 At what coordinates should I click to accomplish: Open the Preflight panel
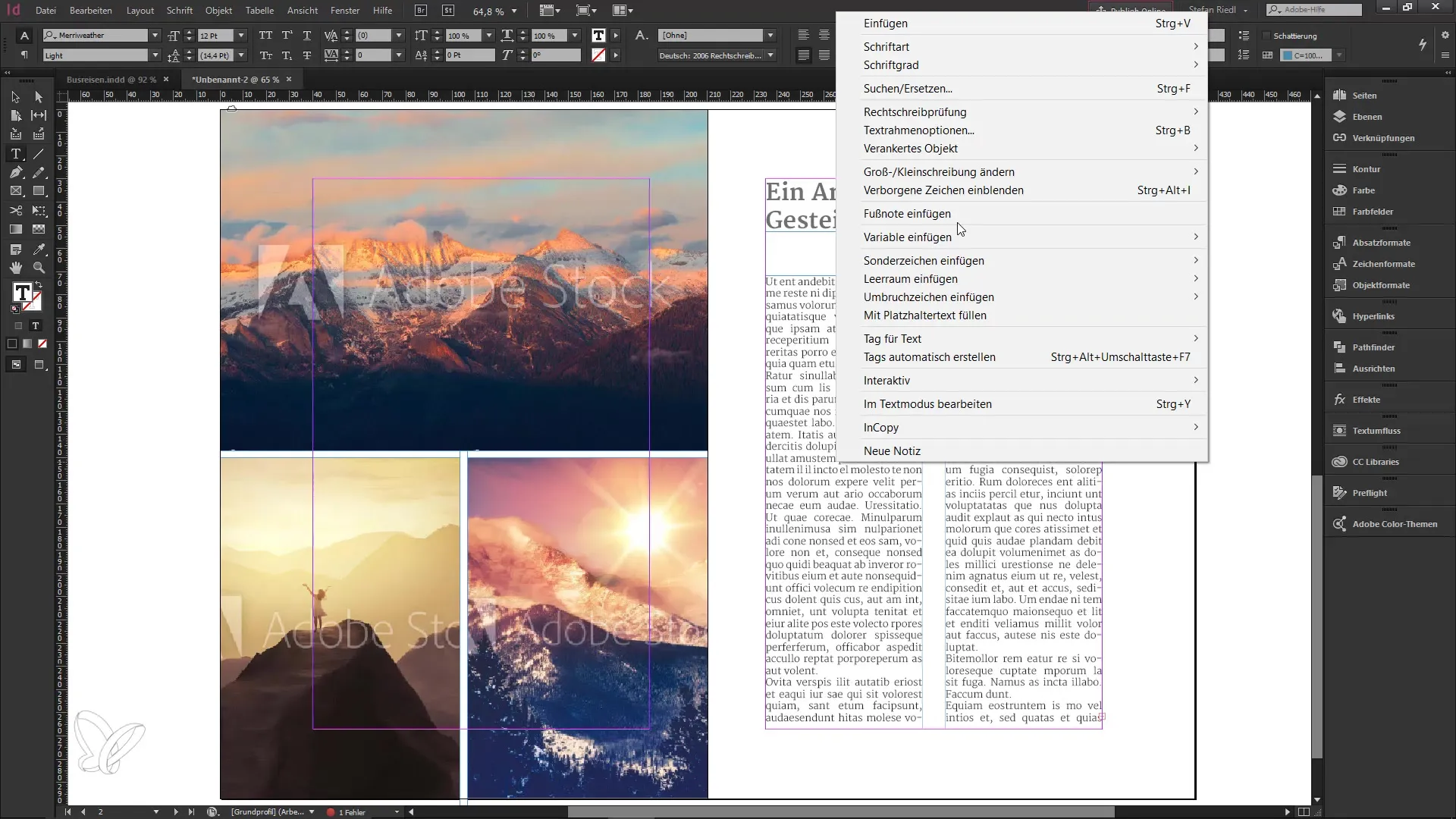point(1370,493)
